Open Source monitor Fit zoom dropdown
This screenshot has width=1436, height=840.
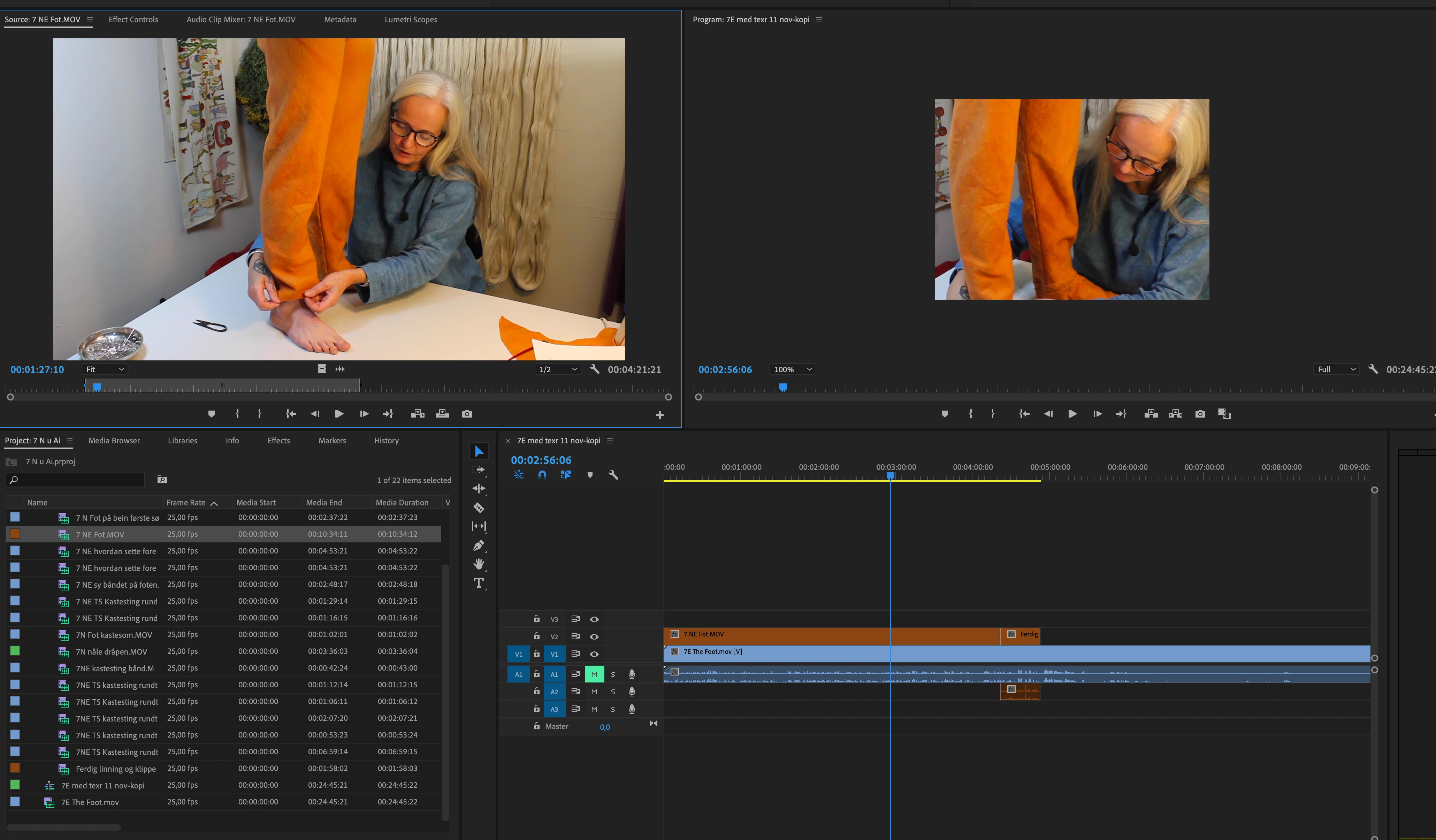[x=105, y=369]
